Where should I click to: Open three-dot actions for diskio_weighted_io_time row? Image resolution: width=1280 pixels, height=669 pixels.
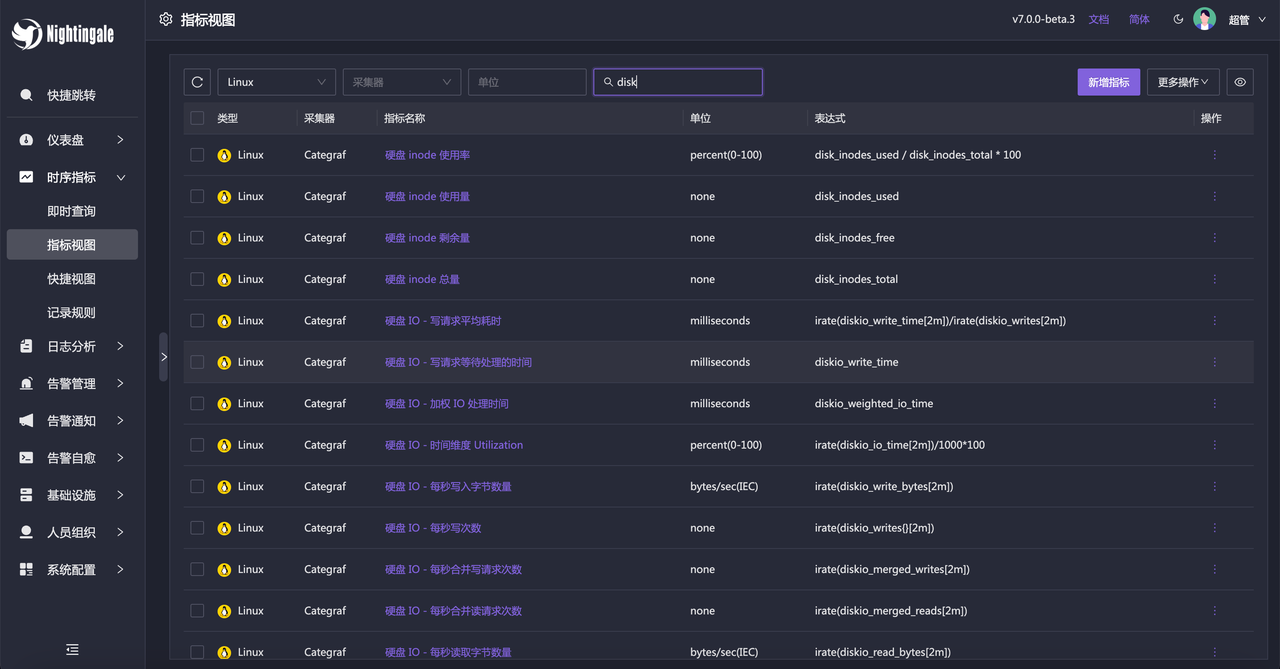point(1214,404)
